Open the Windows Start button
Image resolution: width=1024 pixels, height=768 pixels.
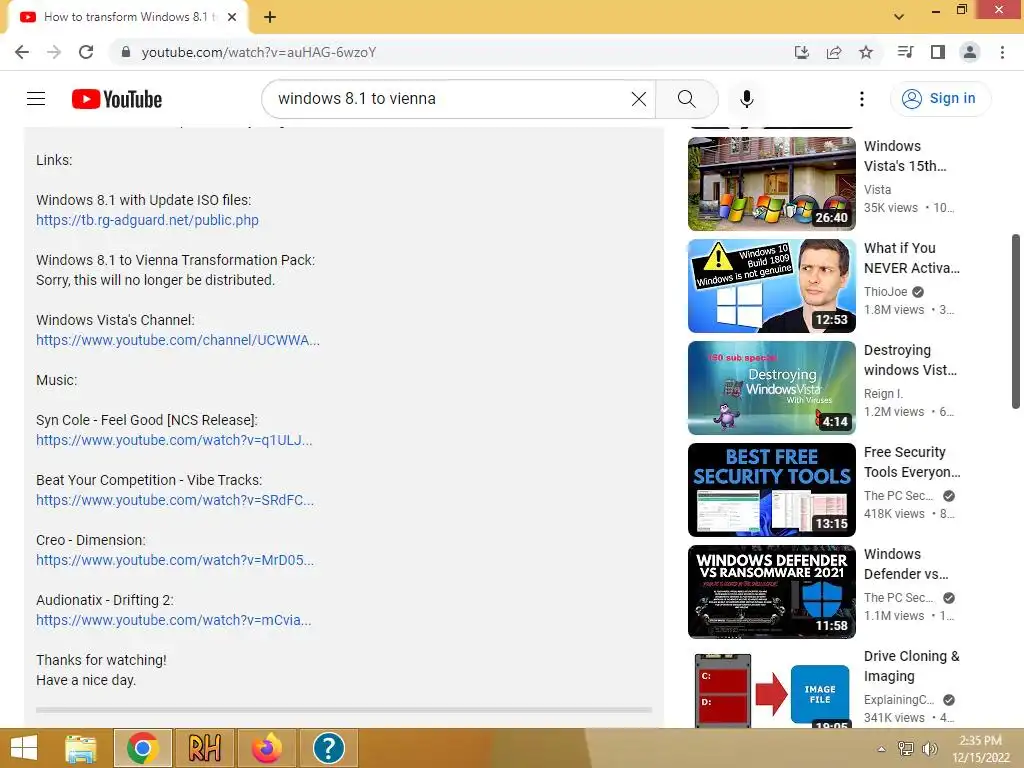tap(24, 748)
